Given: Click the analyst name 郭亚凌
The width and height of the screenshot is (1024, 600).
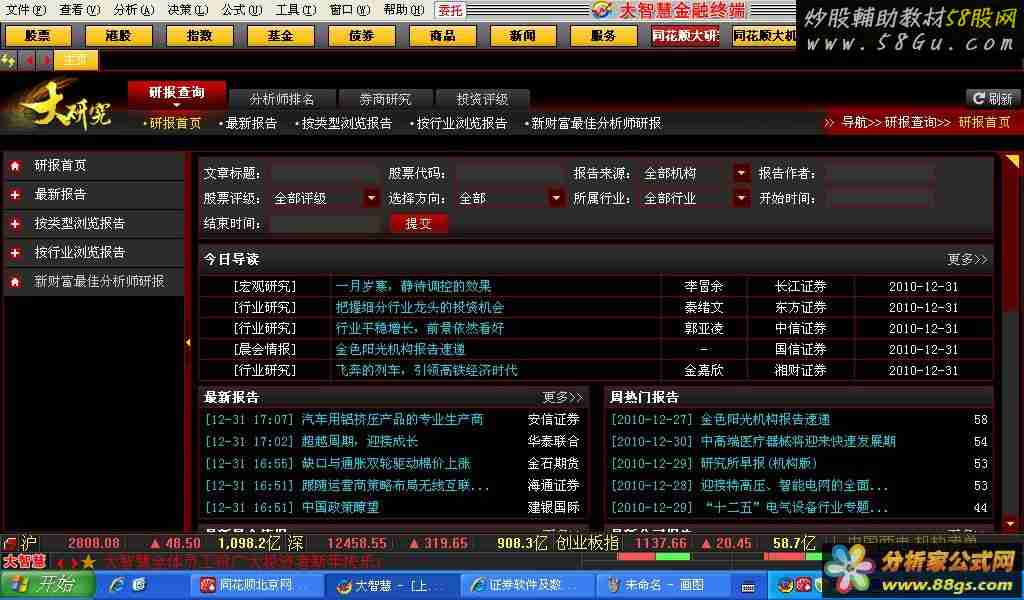Looking at the screenshot, I should click(x=703, y=328).
